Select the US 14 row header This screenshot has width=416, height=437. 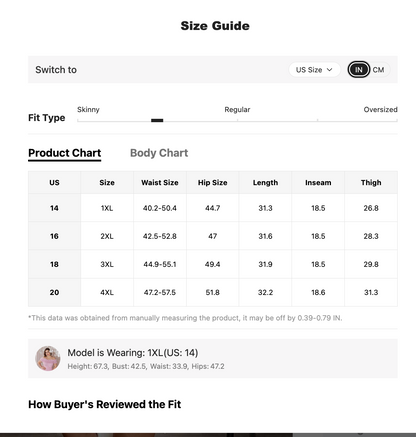click(54, 208)
